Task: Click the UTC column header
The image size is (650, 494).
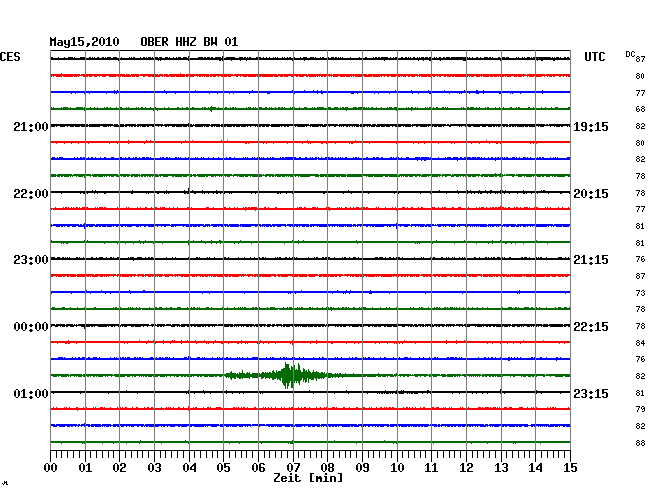Action: (594, 57)
